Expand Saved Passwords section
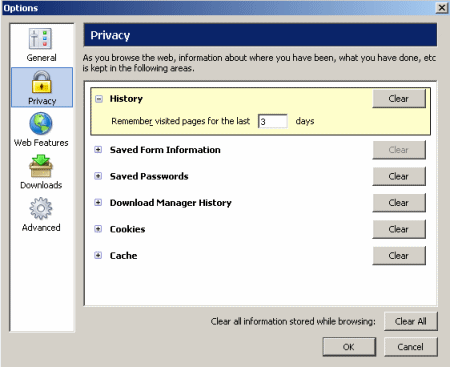450x367 pixels. [x=98, y=176]
